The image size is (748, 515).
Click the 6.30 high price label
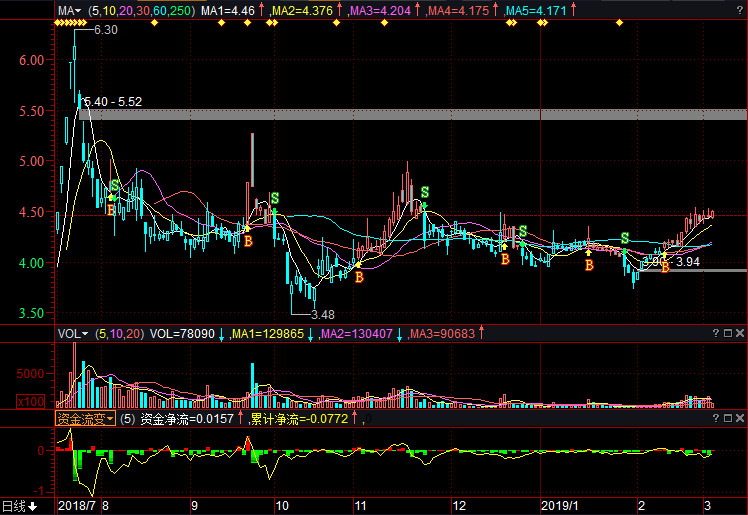(x=105, y=30)
